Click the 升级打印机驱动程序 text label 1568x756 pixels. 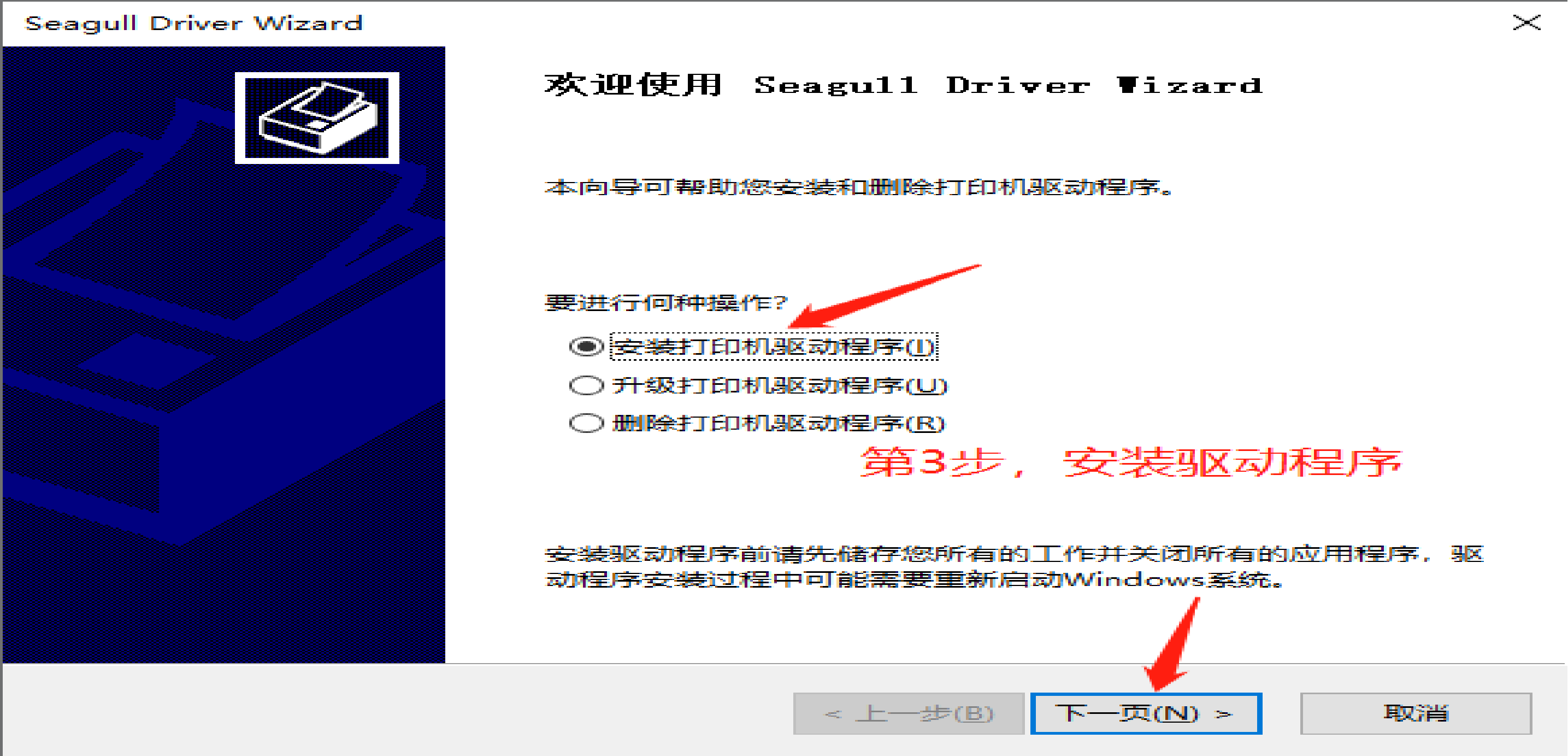(780, 385)
